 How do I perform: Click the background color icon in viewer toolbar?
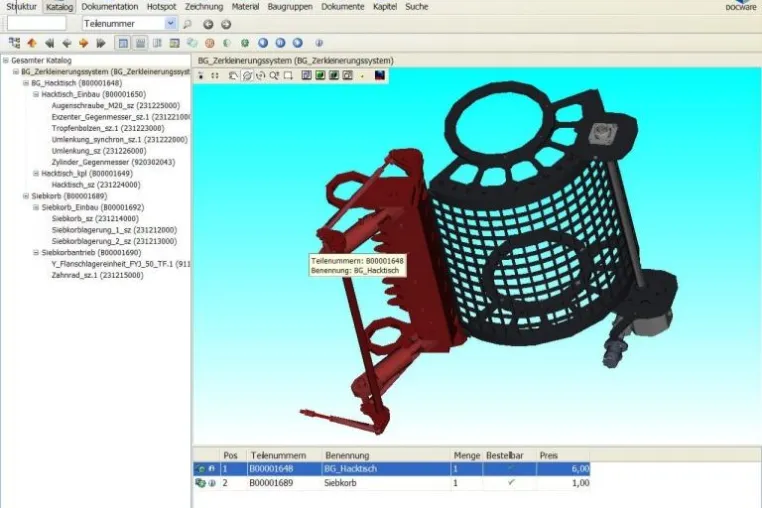(380, 75)
